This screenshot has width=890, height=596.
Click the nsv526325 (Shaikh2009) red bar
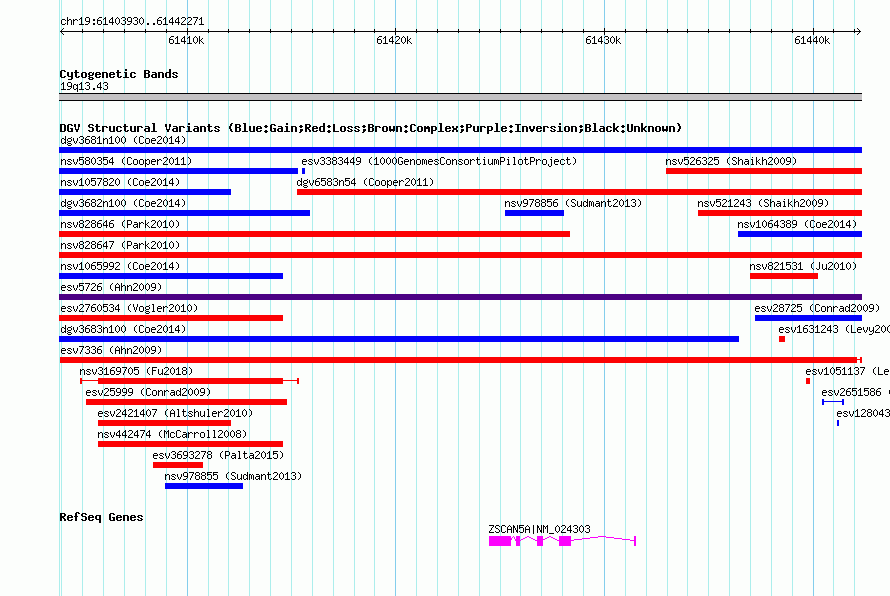point(764,171)
